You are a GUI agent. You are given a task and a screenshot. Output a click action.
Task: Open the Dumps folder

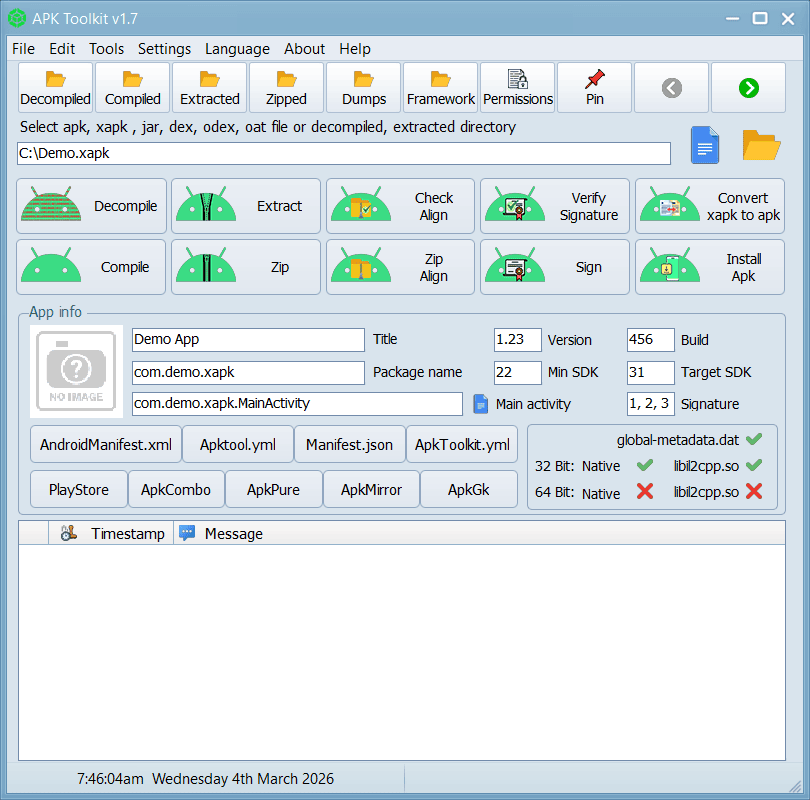point(364,88)
